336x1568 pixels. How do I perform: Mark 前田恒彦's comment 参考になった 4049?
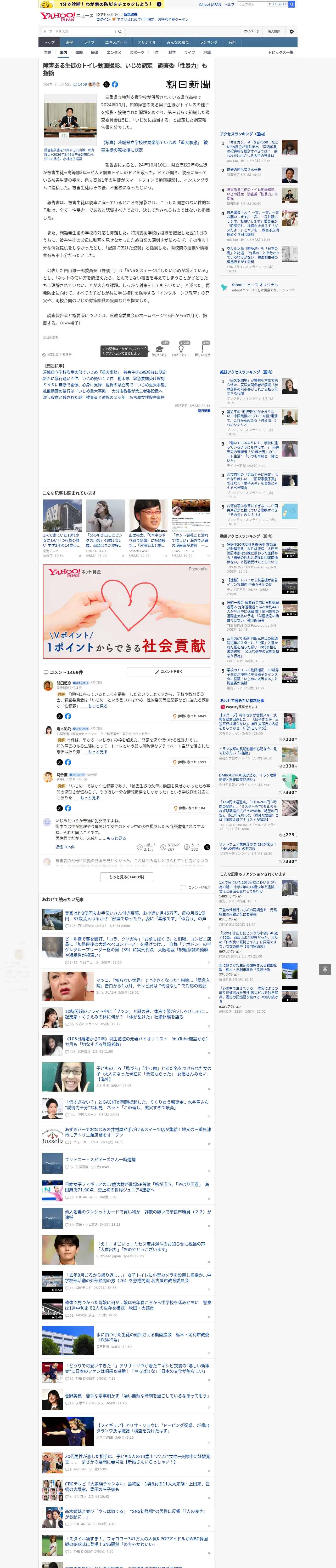pyautogui.click(x=190, y=716)
